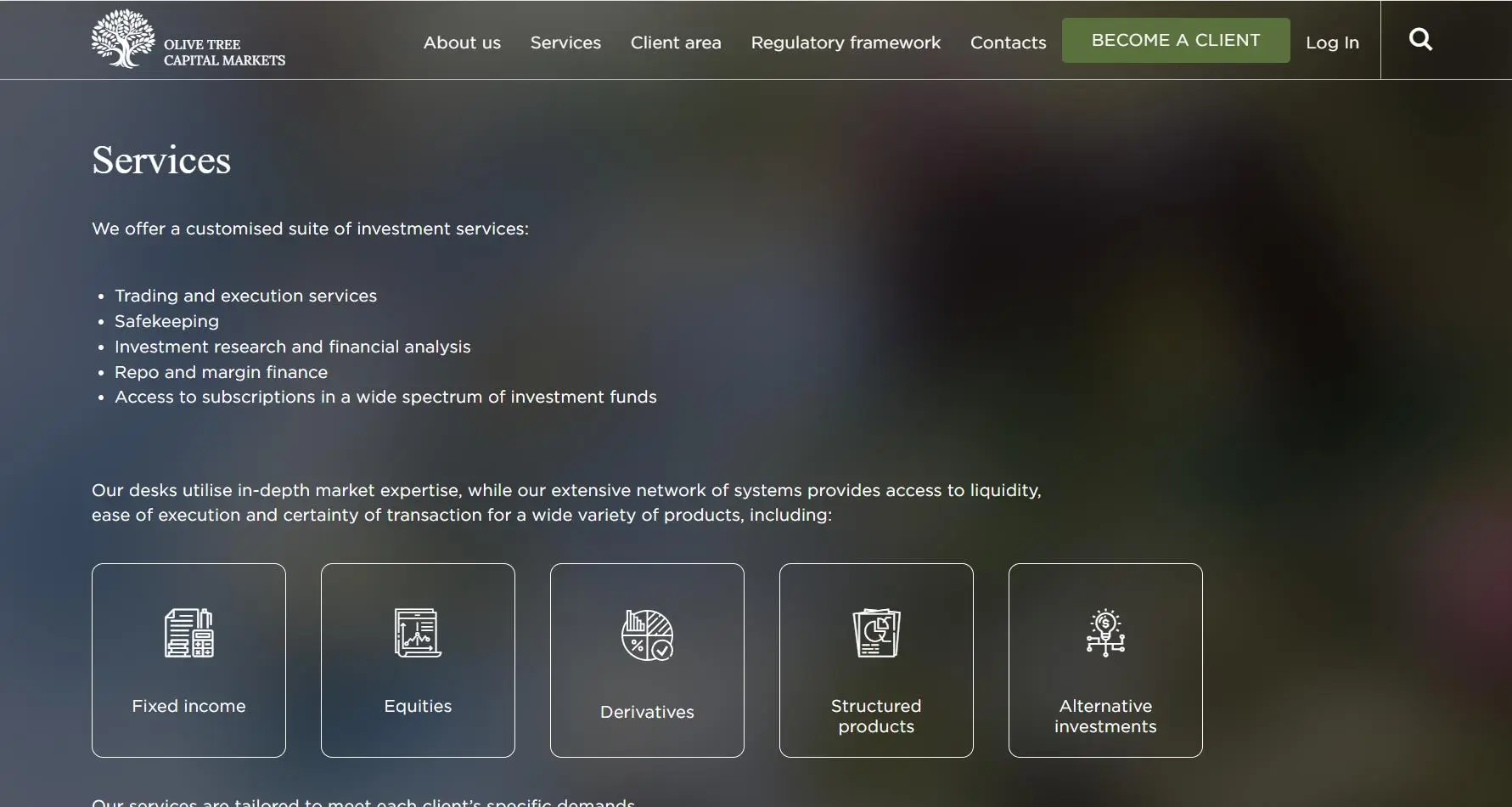Click the BECOME A CLIENT button
This screenshot has height=807, width=1512.
click(1176, 40)
